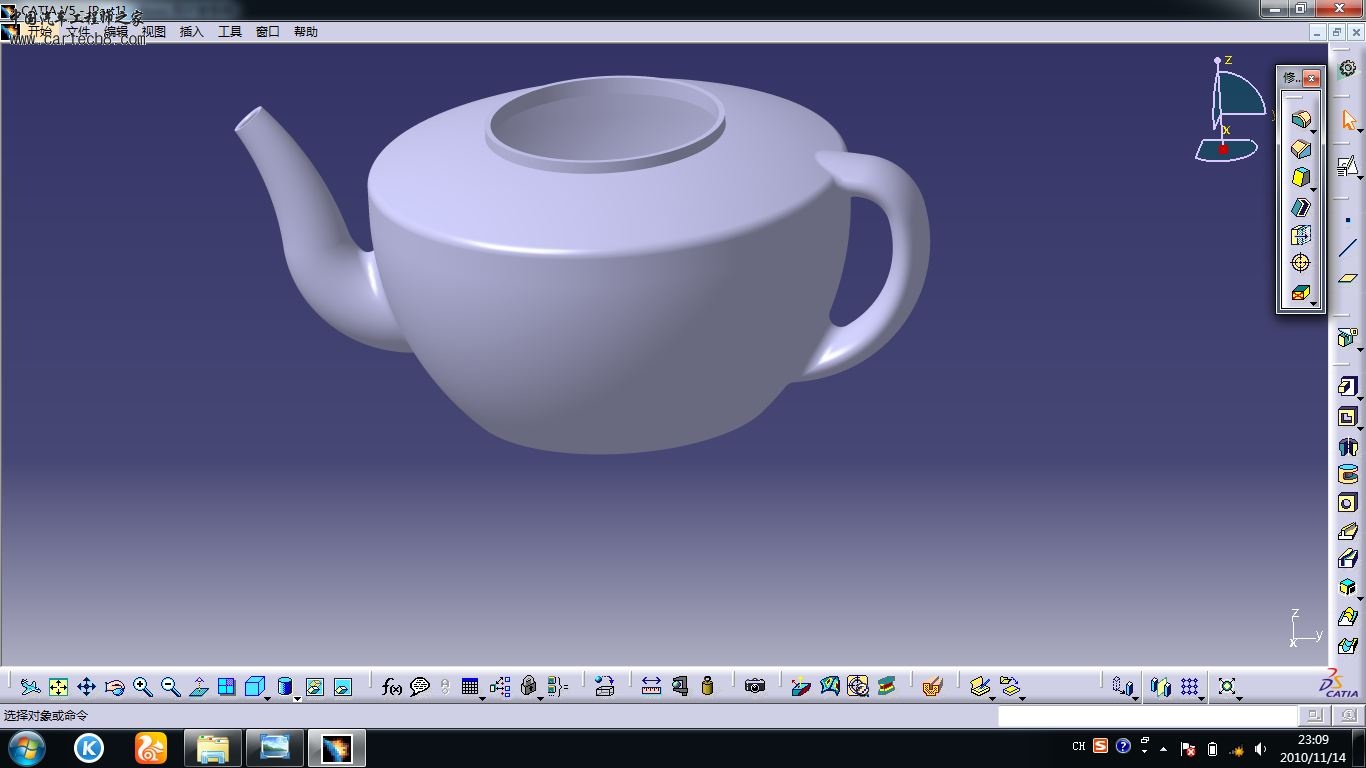Open the Formula f(x) editor
Viewport: 1366px width, 768px height.
point(391,686)
